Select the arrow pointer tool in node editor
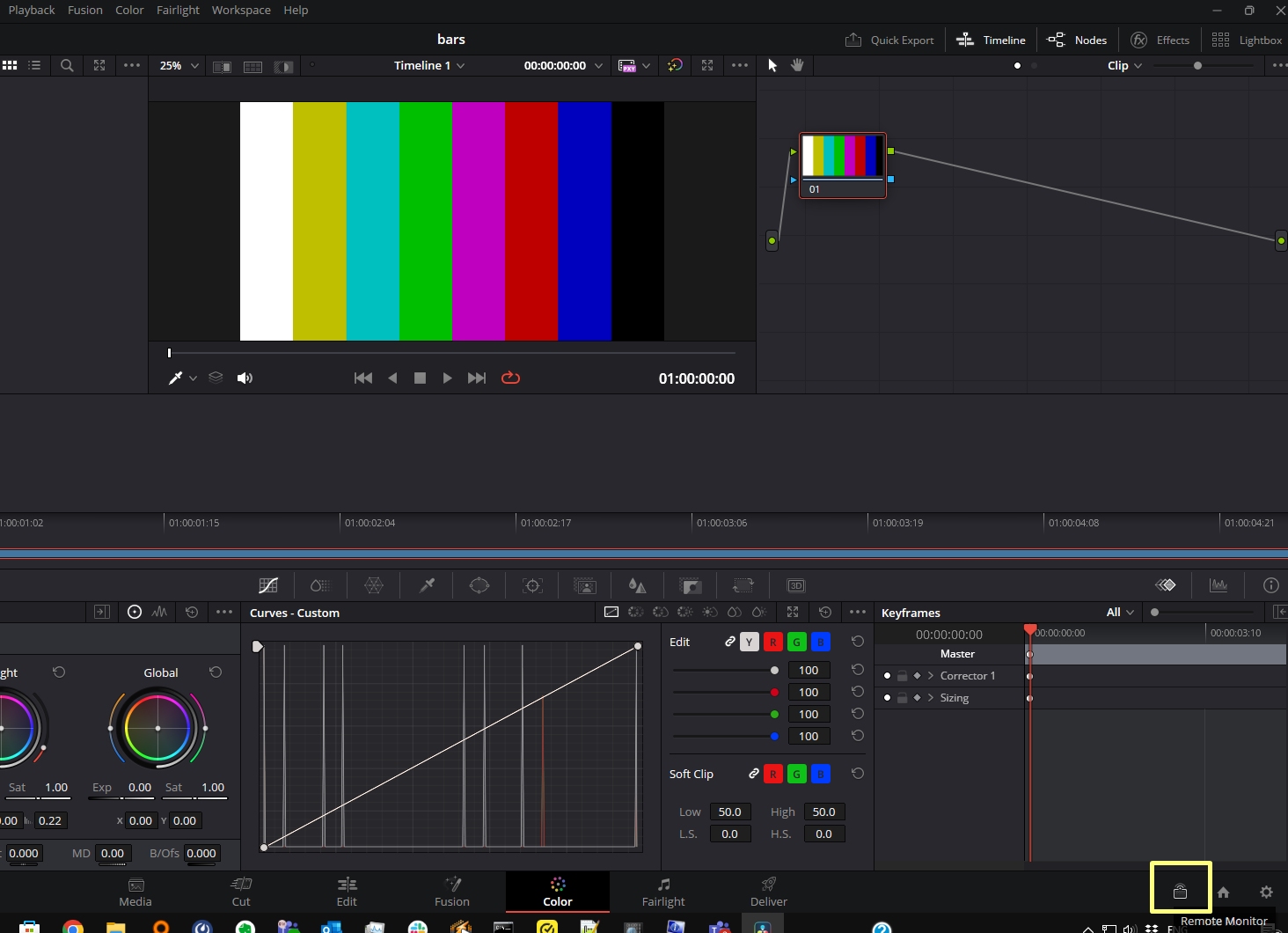 (x=772, y=65)
